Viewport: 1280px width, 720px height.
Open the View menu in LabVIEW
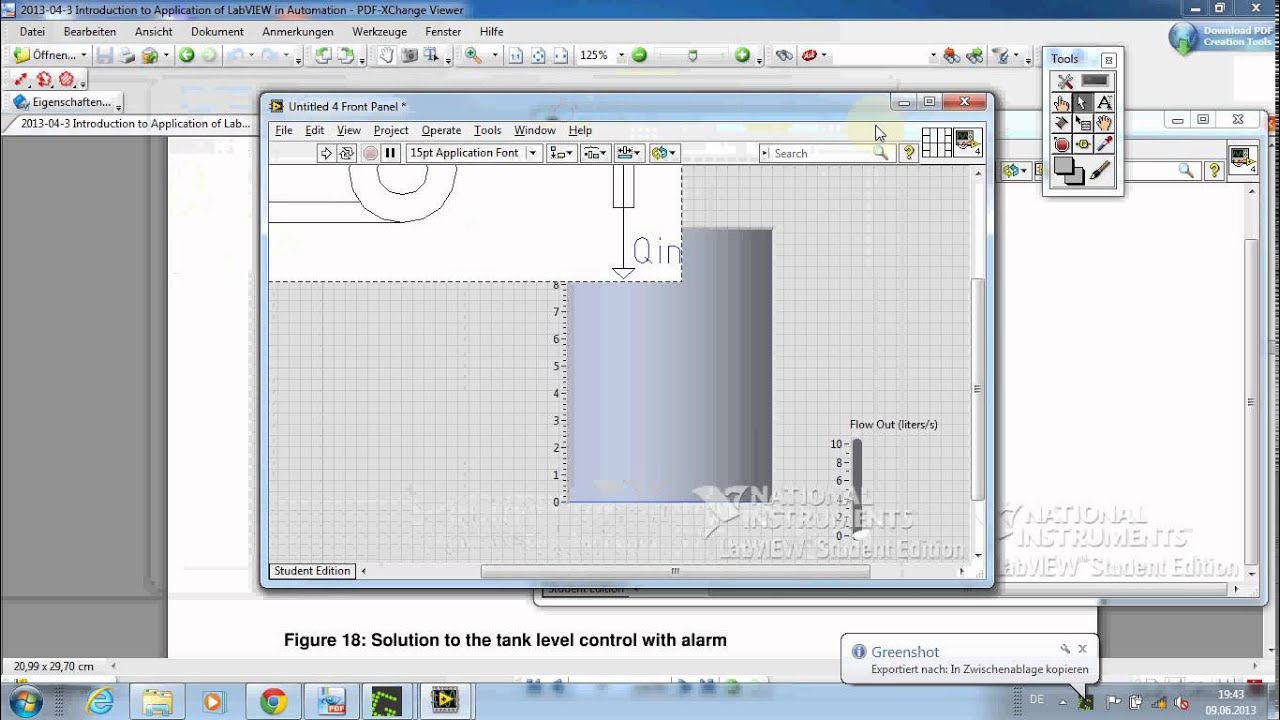348,130
